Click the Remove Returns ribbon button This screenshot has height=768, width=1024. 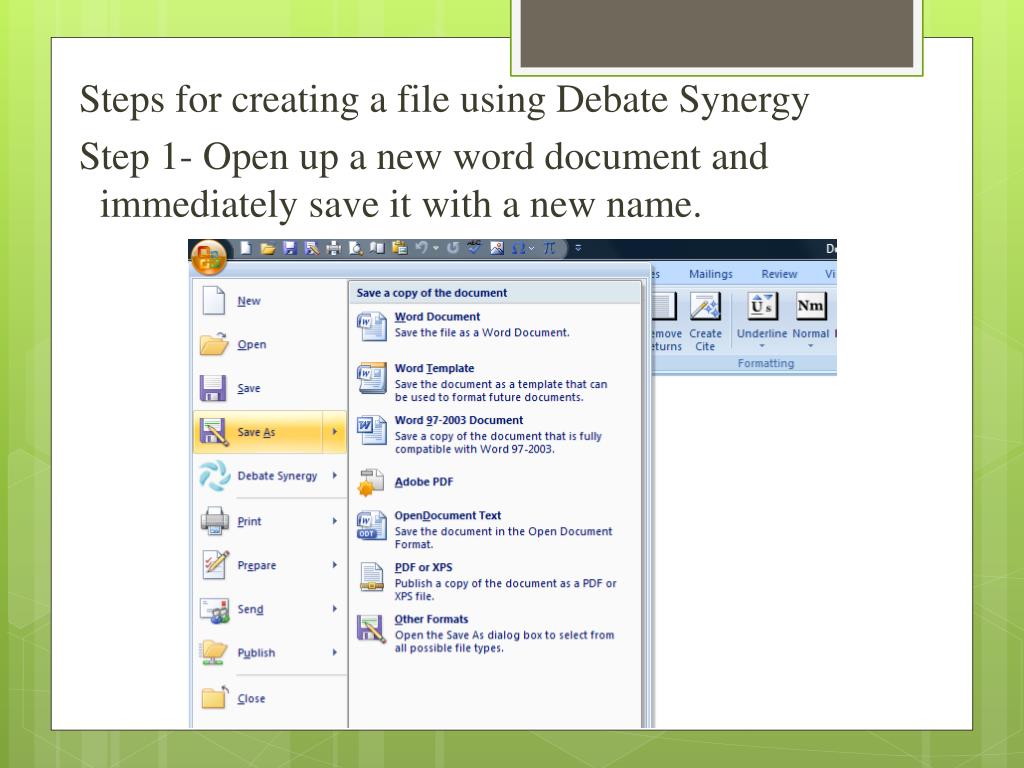pyautogui.click(x=667, y=322)
